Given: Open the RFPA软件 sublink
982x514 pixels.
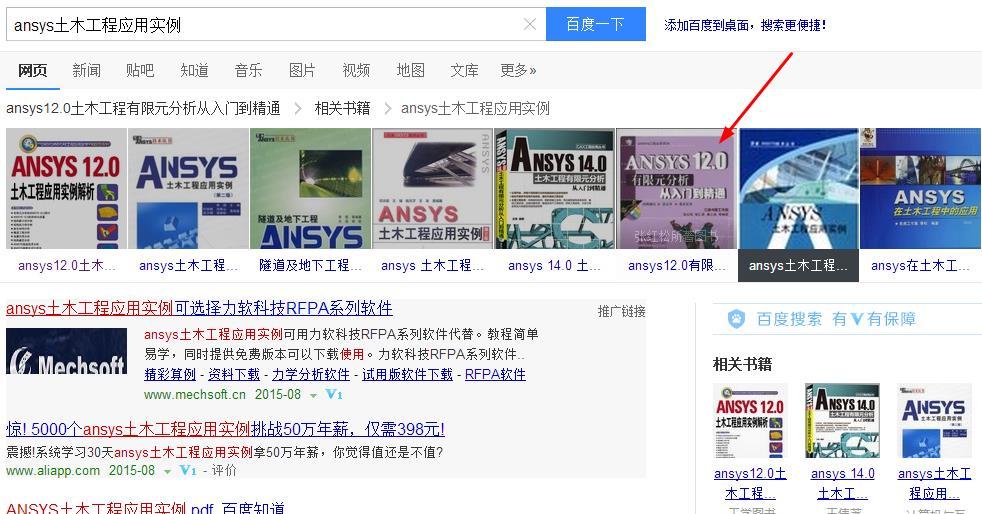Looking at the screenshot, I should pos(495,374).
